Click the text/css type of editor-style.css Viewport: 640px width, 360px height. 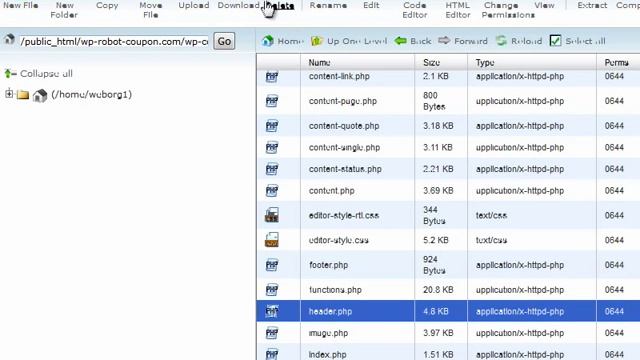pyautogui.click(x=491, y=240)
